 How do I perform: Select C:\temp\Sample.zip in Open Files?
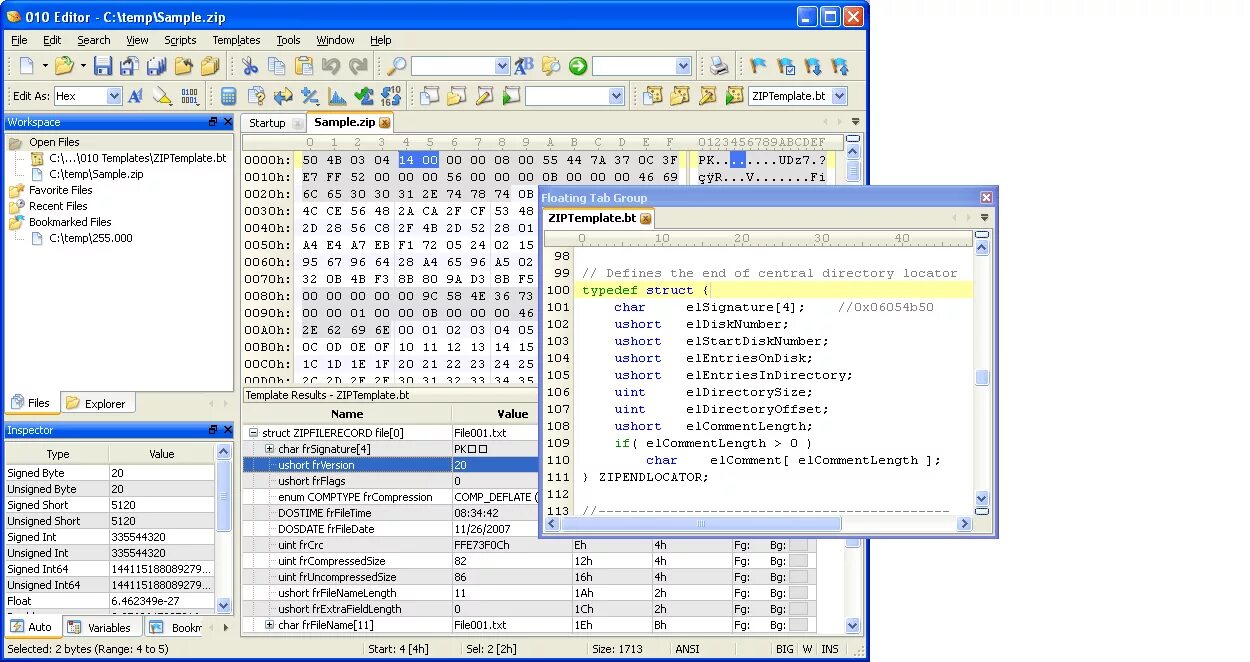click(x=96, y=174)
